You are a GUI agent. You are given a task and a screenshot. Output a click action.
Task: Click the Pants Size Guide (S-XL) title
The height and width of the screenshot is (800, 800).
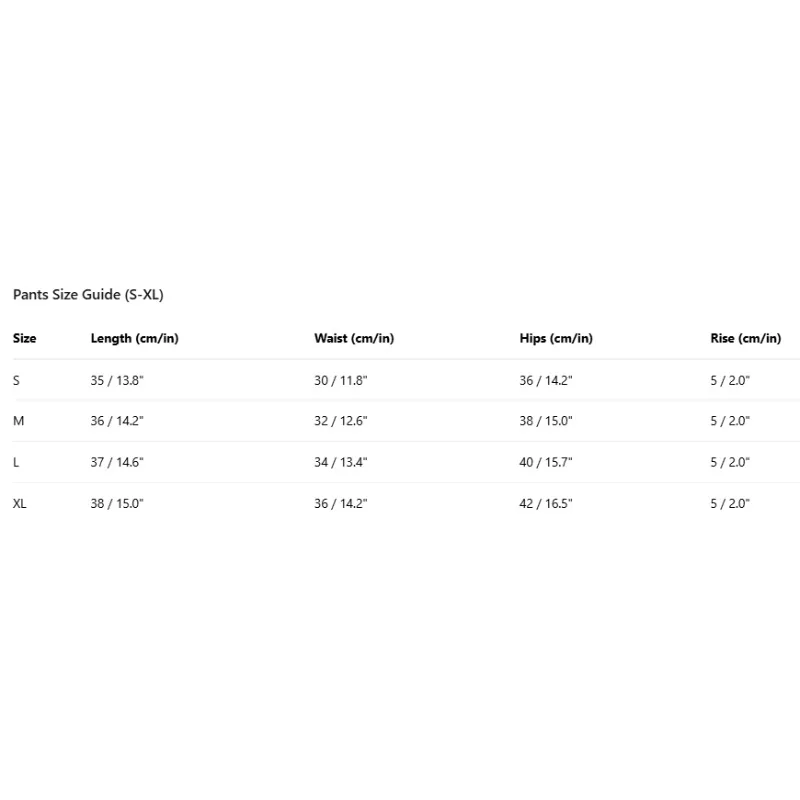point(88,295)
